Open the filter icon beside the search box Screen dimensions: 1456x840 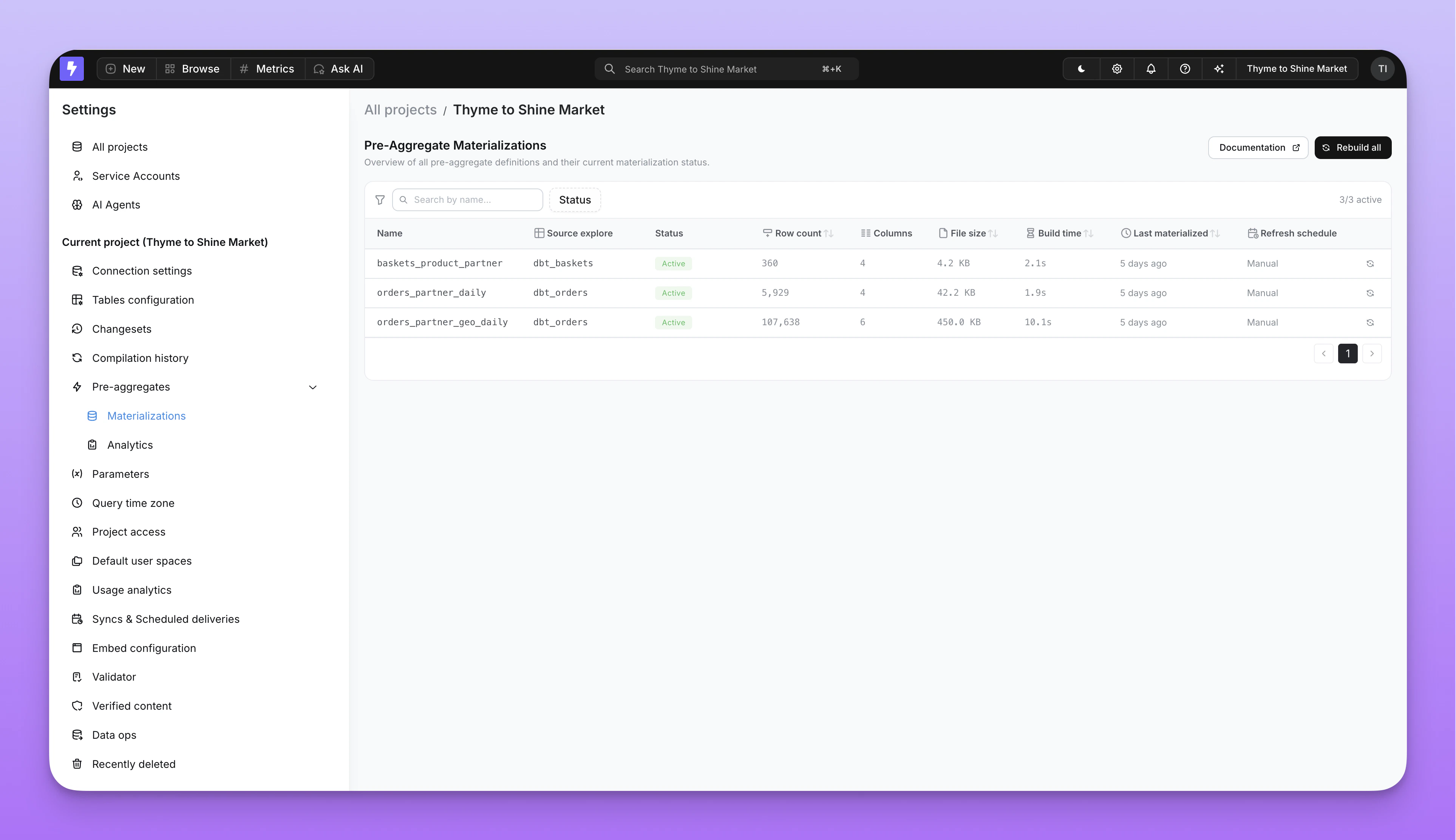click(380, 200)
